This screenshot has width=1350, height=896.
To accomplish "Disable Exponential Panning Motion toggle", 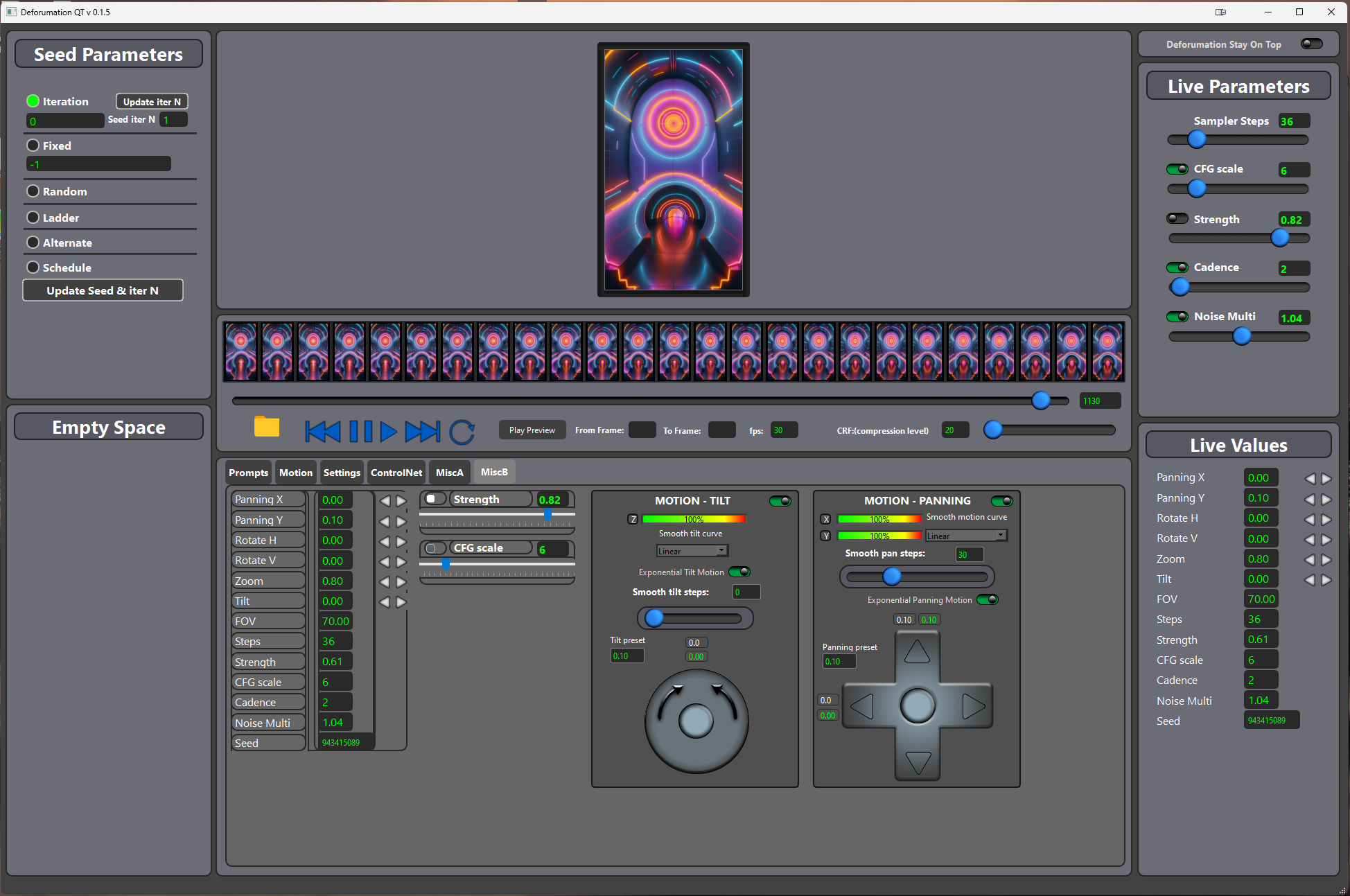I will tap(988, 599).
